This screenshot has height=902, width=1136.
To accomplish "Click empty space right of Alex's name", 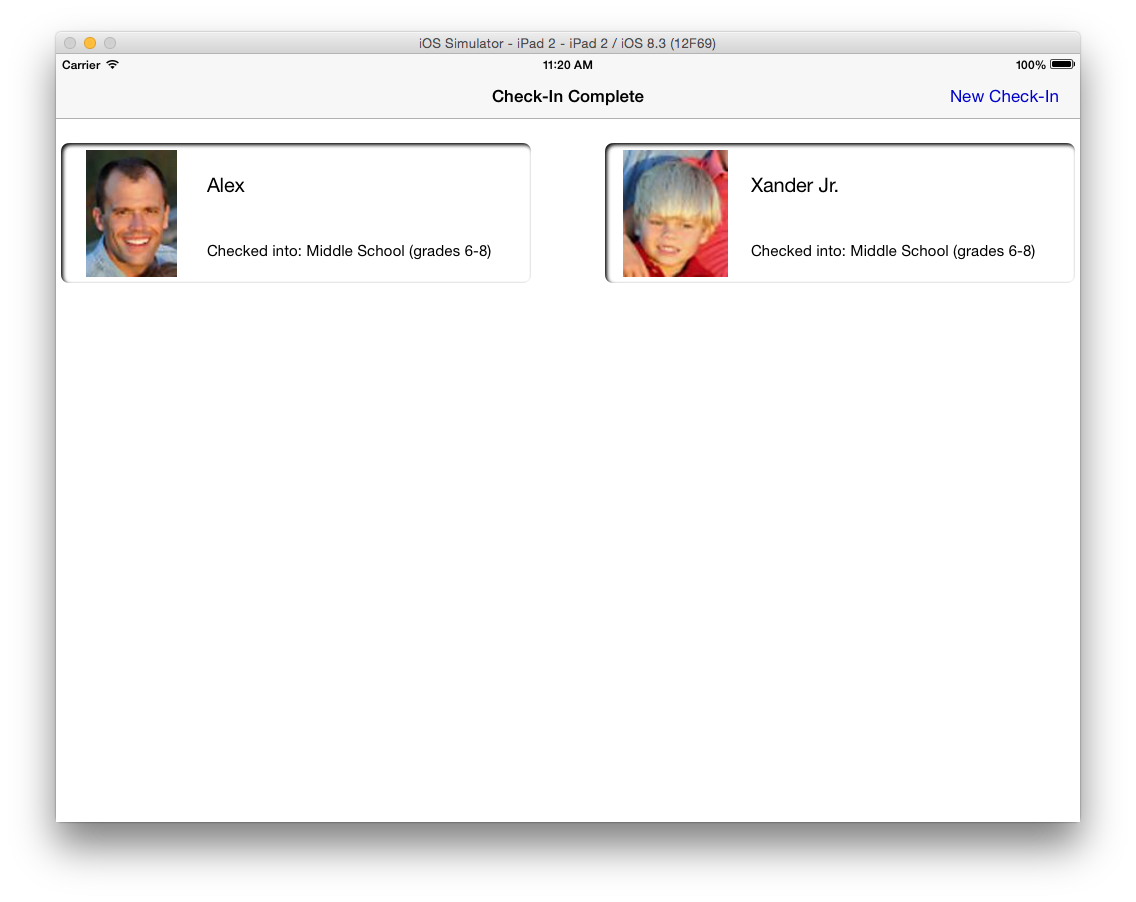I will 400,186.
